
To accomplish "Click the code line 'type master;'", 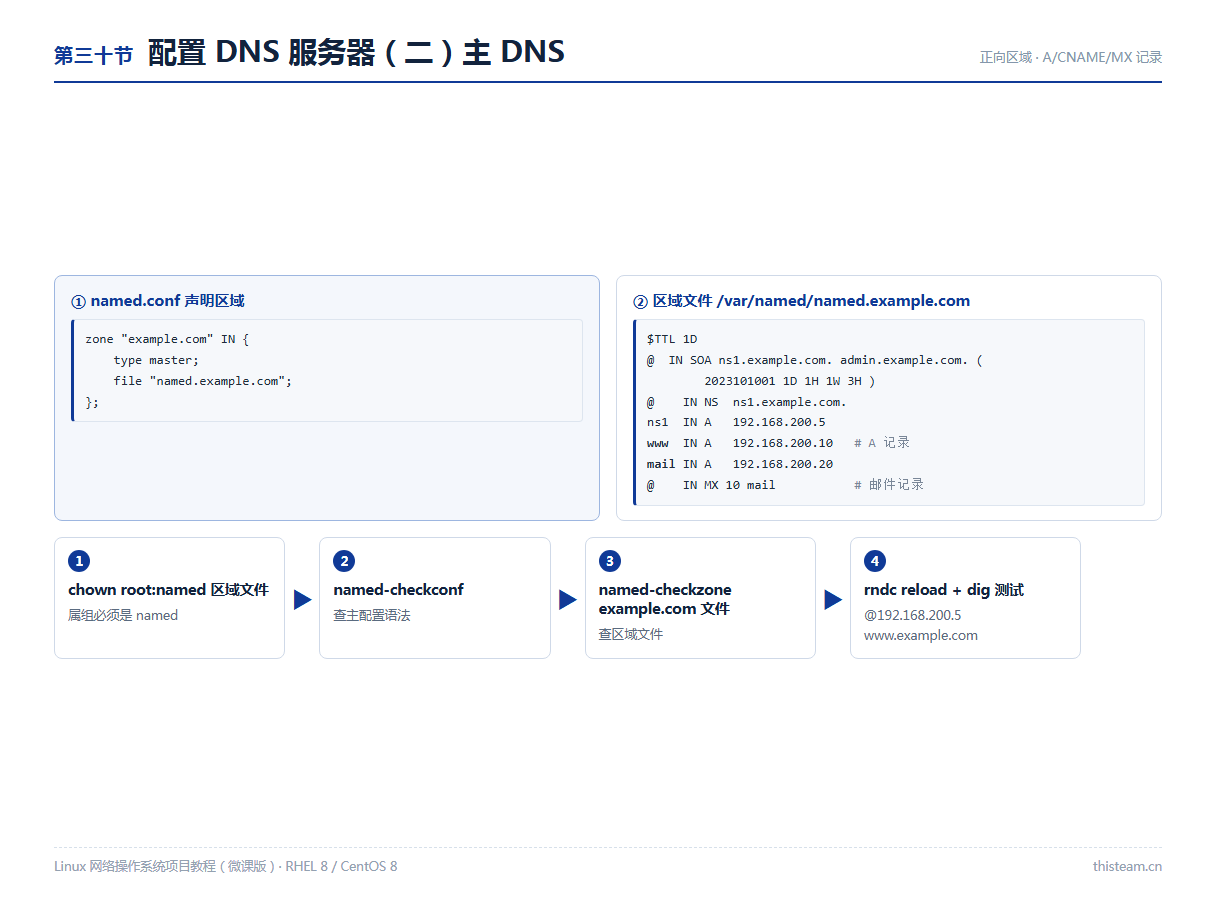I will [156, 360].
